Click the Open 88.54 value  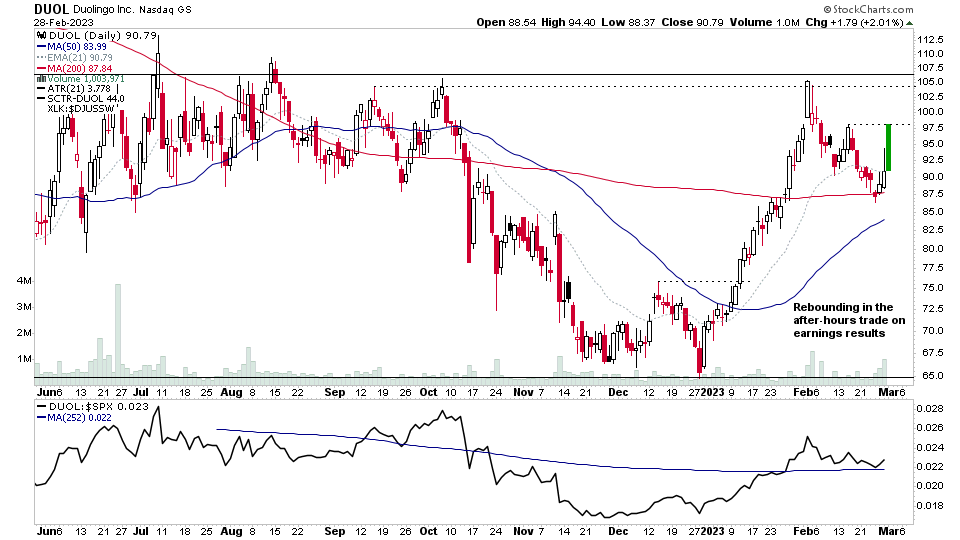click(506, 23)
